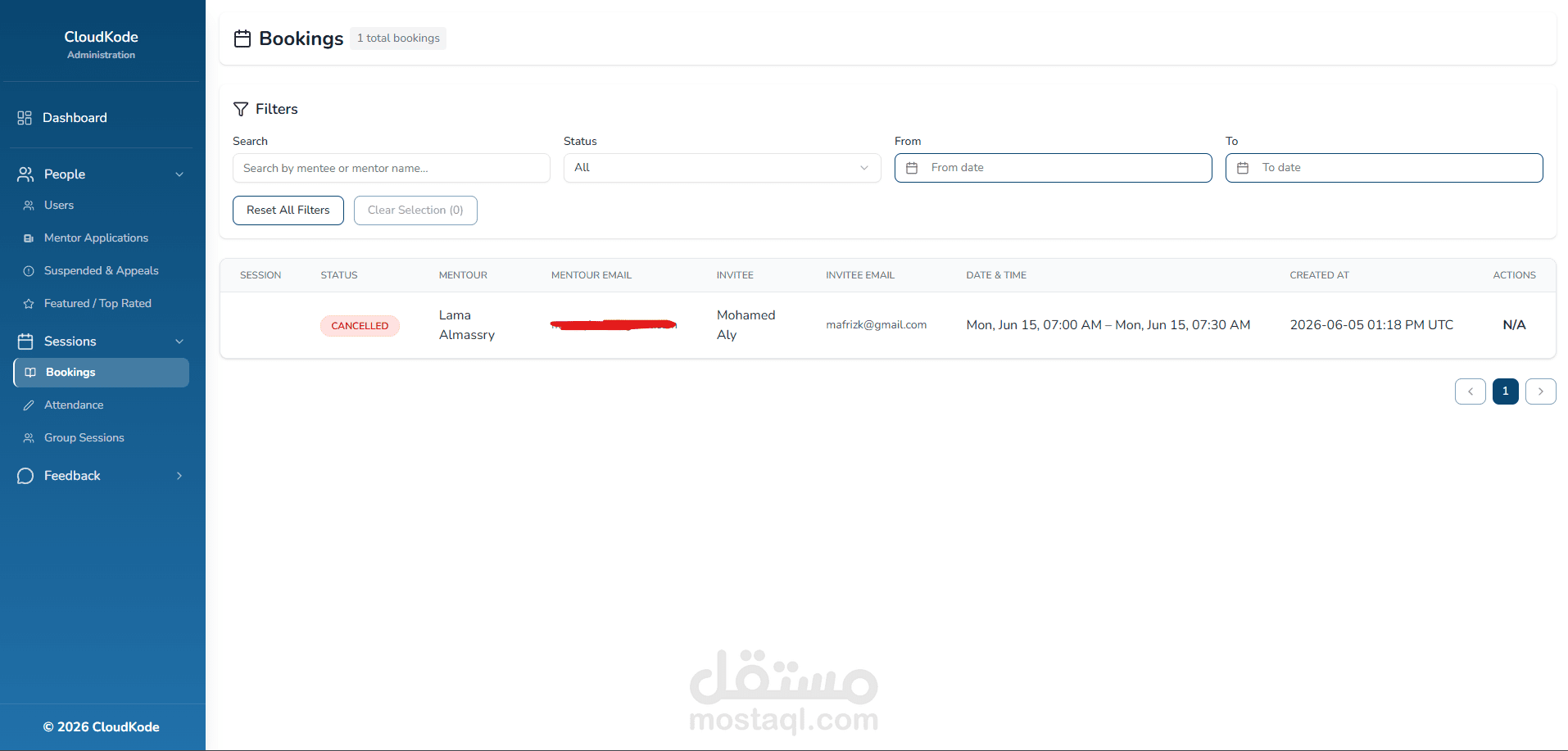This screenshot has width=1568, height=751.
Task: Click the People group icon
Action: tap(25, 174)
